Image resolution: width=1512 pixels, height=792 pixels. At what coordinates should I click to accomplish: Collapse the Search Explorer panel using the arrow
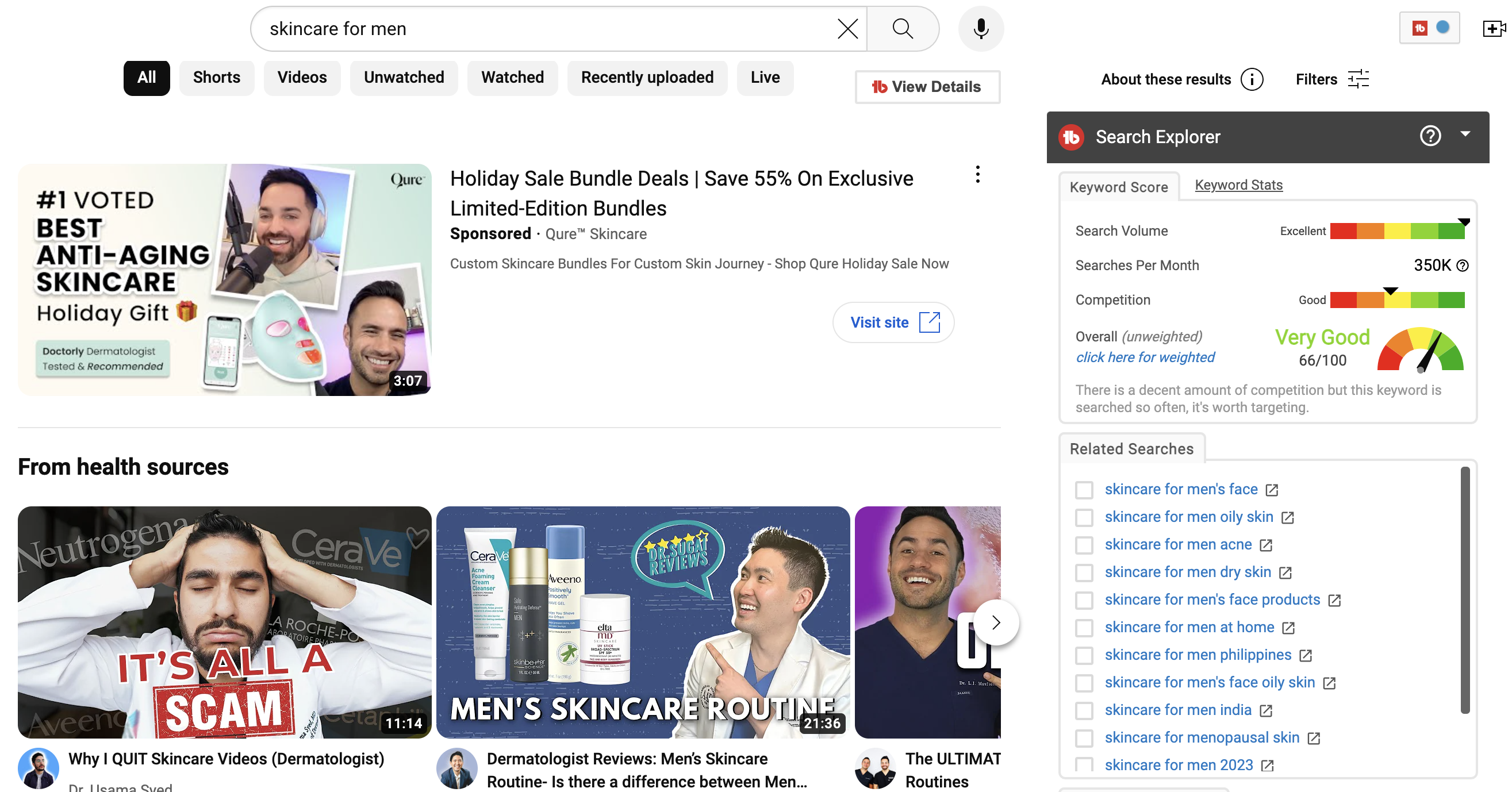[1465, 134]
